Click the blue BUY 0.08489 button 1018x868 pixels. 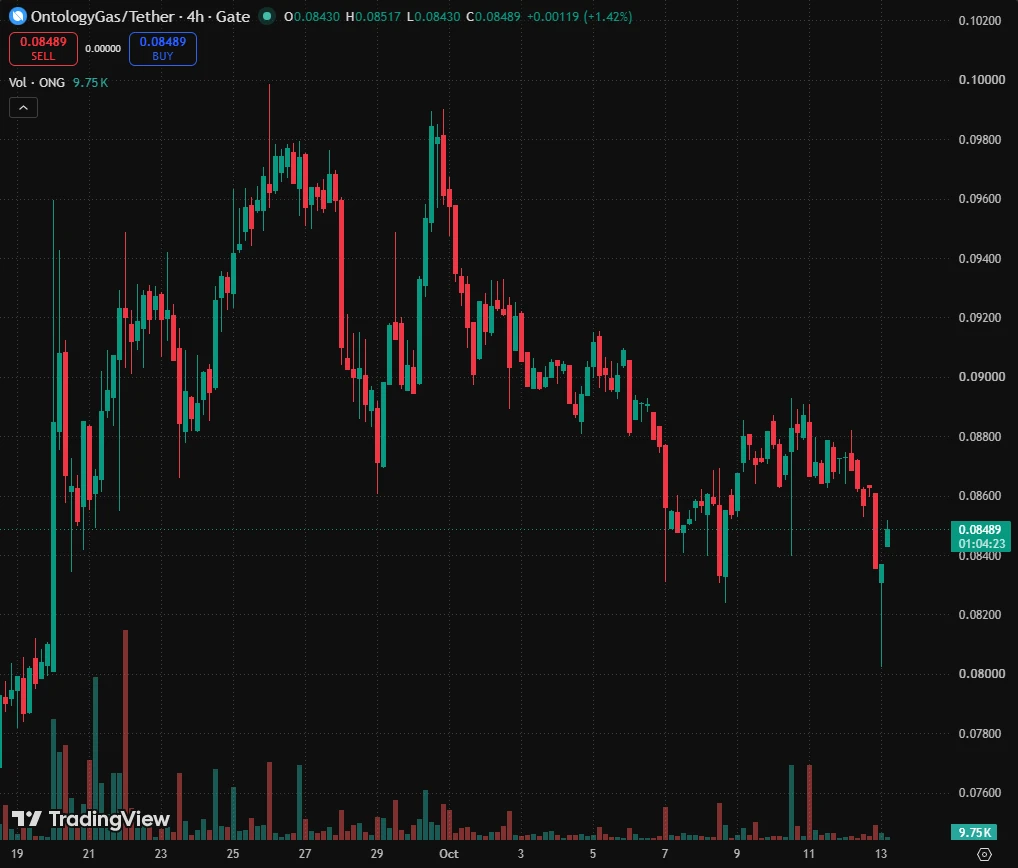(163, 49)
